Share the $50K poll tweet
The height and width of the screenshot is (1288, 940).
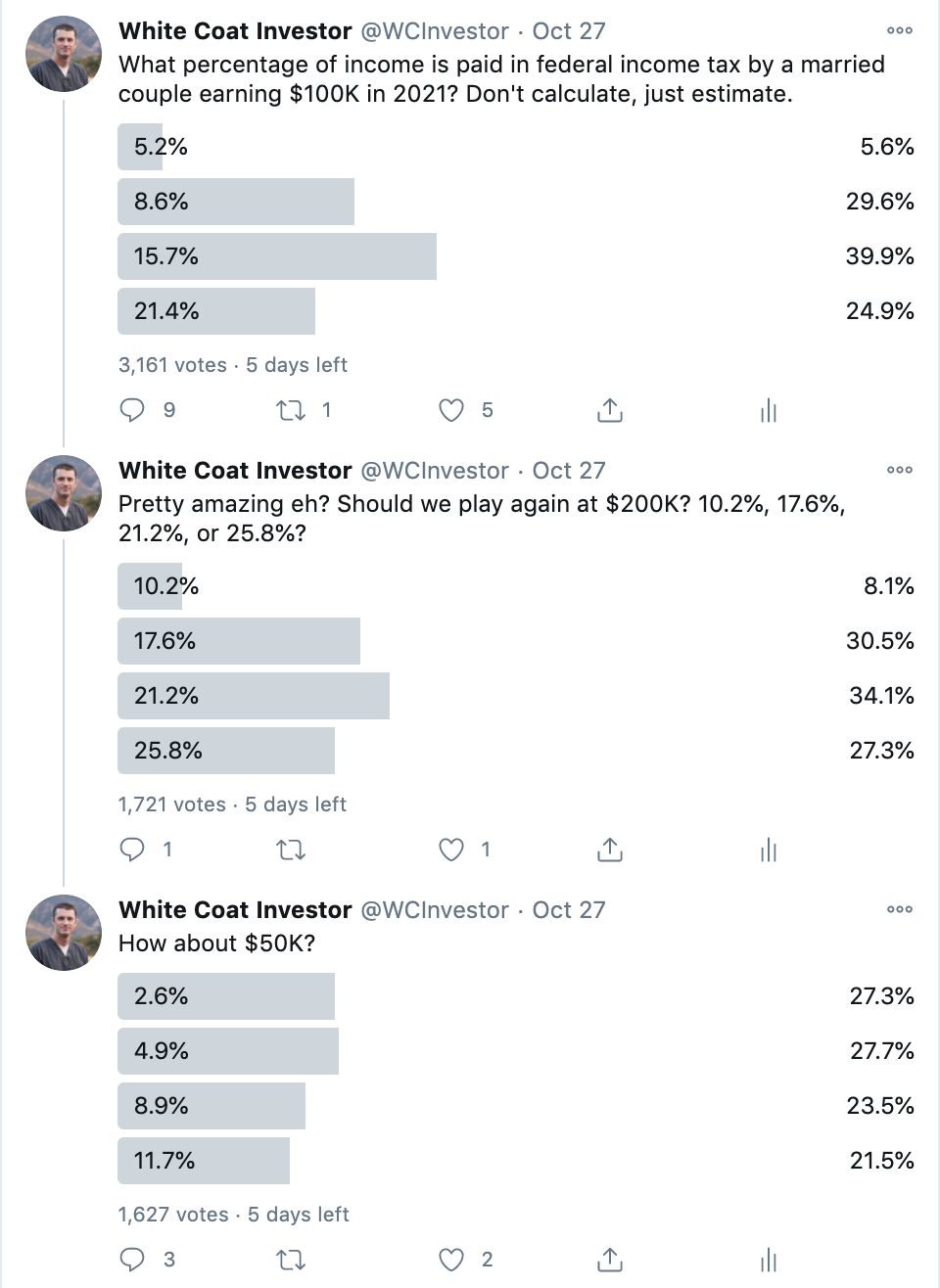tap(609, 1260)
